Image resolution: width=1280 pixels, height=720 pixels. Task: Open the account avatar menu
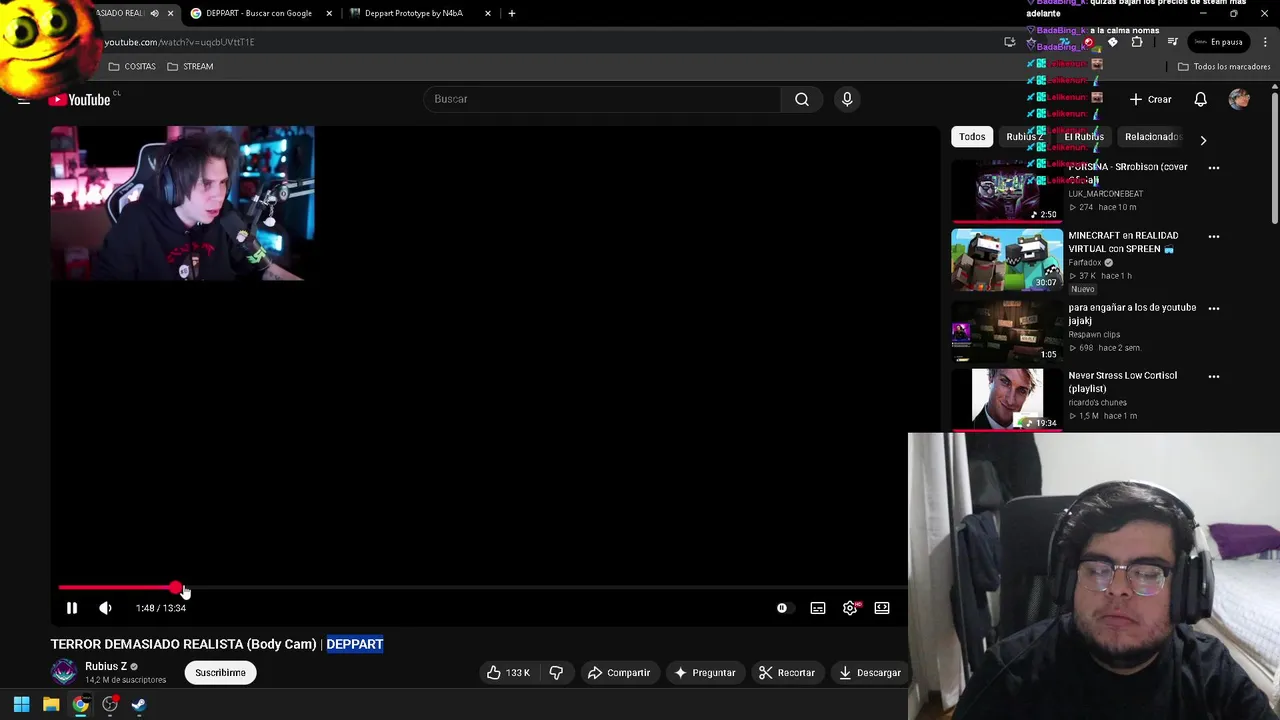(1239, 99)
